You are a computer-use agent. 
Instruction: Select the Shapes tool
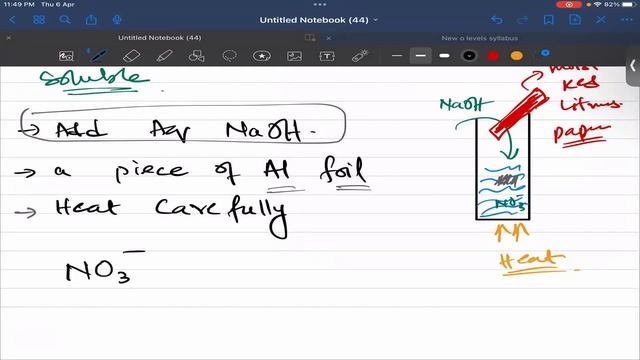pos(196,56)
